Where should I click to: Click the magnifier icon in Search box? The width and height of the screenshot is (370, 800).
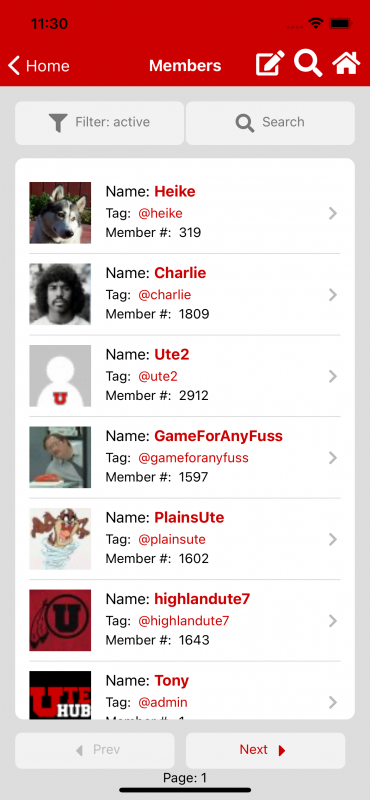[x=245, y=123]
